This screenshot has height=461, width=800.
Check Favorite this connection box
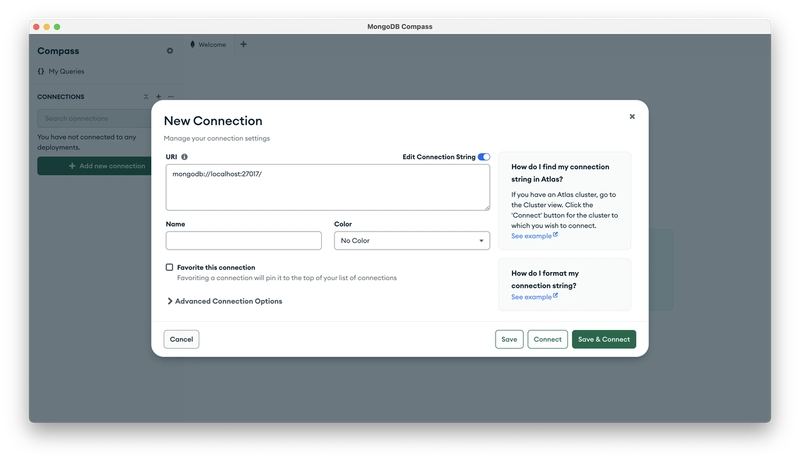point(169,267)
